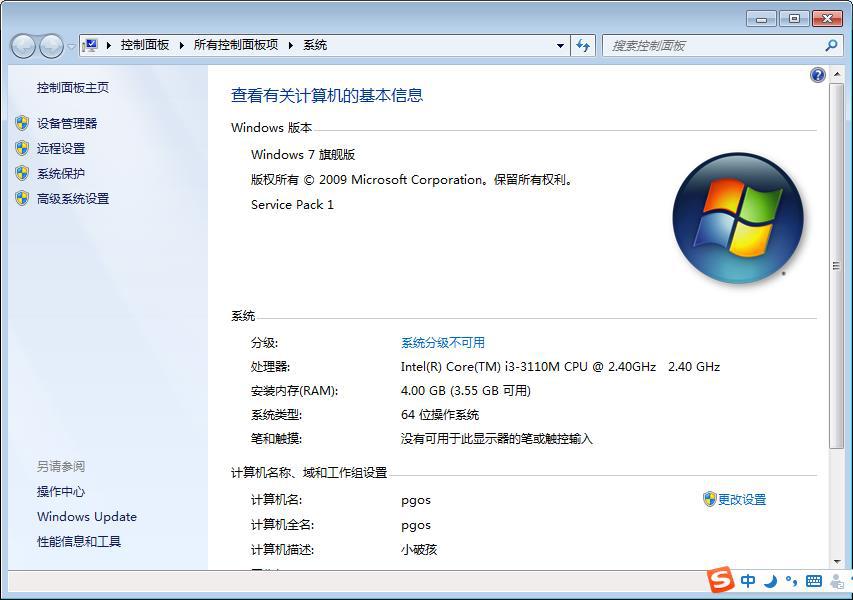853x600 pixels.
Task: Click Sogou S input method icon
Action: 721,580
